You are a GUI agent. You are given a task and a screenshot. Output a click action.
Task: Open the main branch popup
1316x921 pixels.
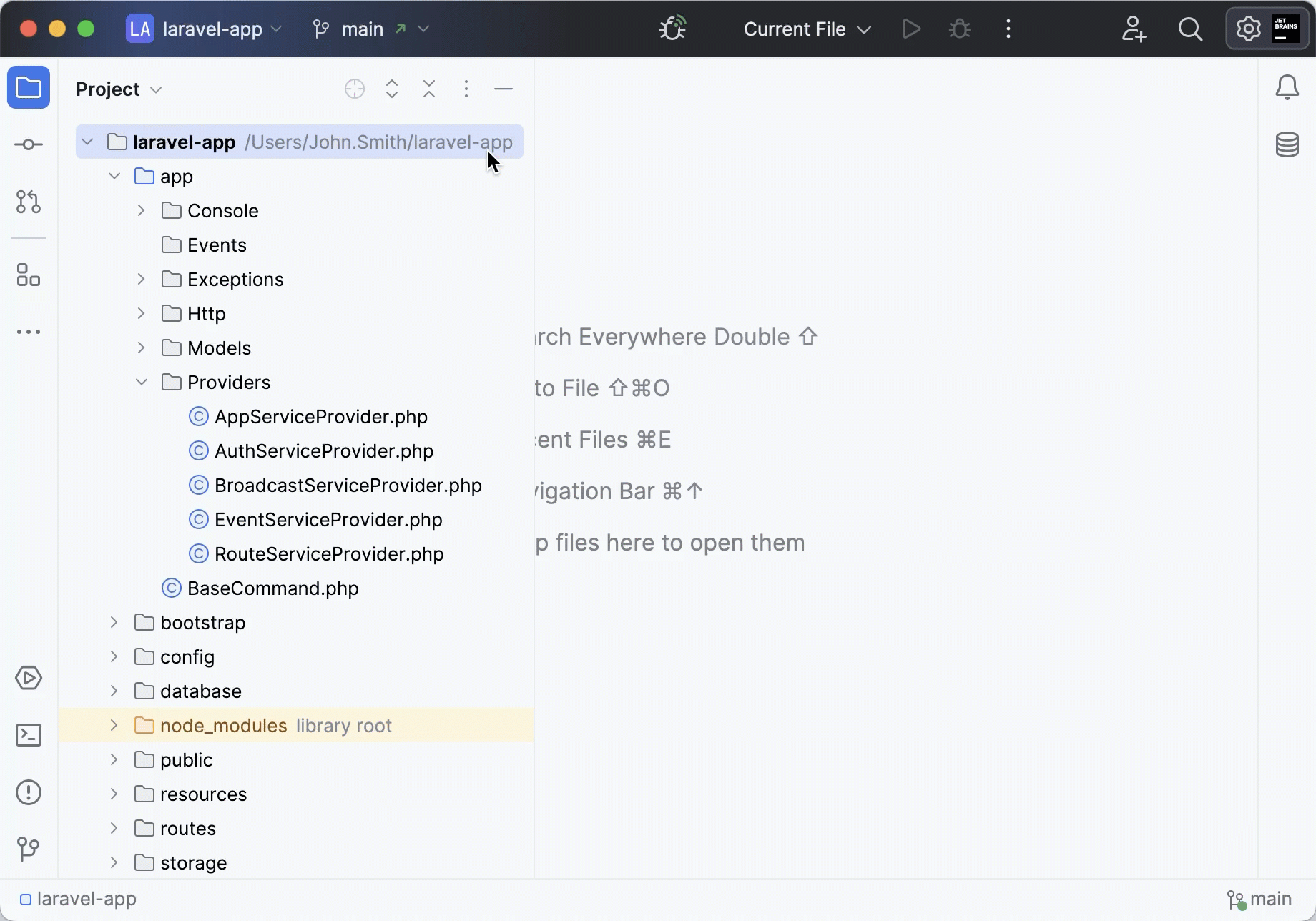coord(363,29)
